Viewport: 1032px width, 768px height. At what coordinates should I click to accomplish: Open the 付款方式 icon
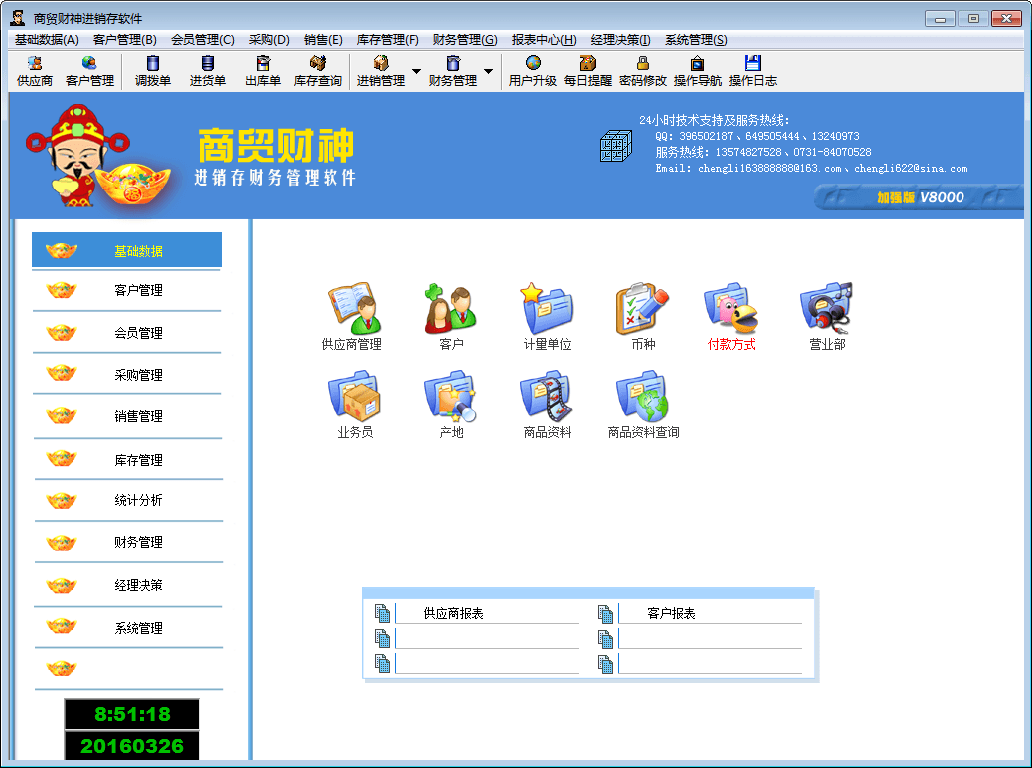731,309
